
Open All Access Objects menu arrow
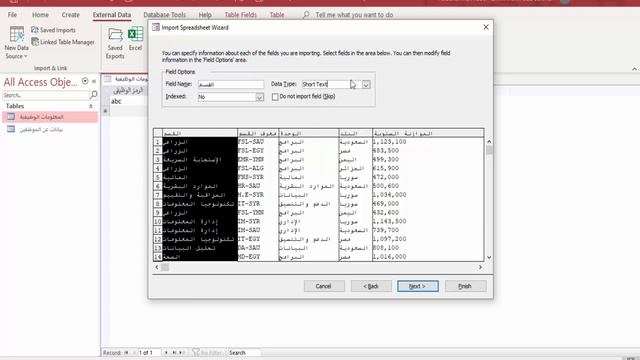tap(85, 81)
